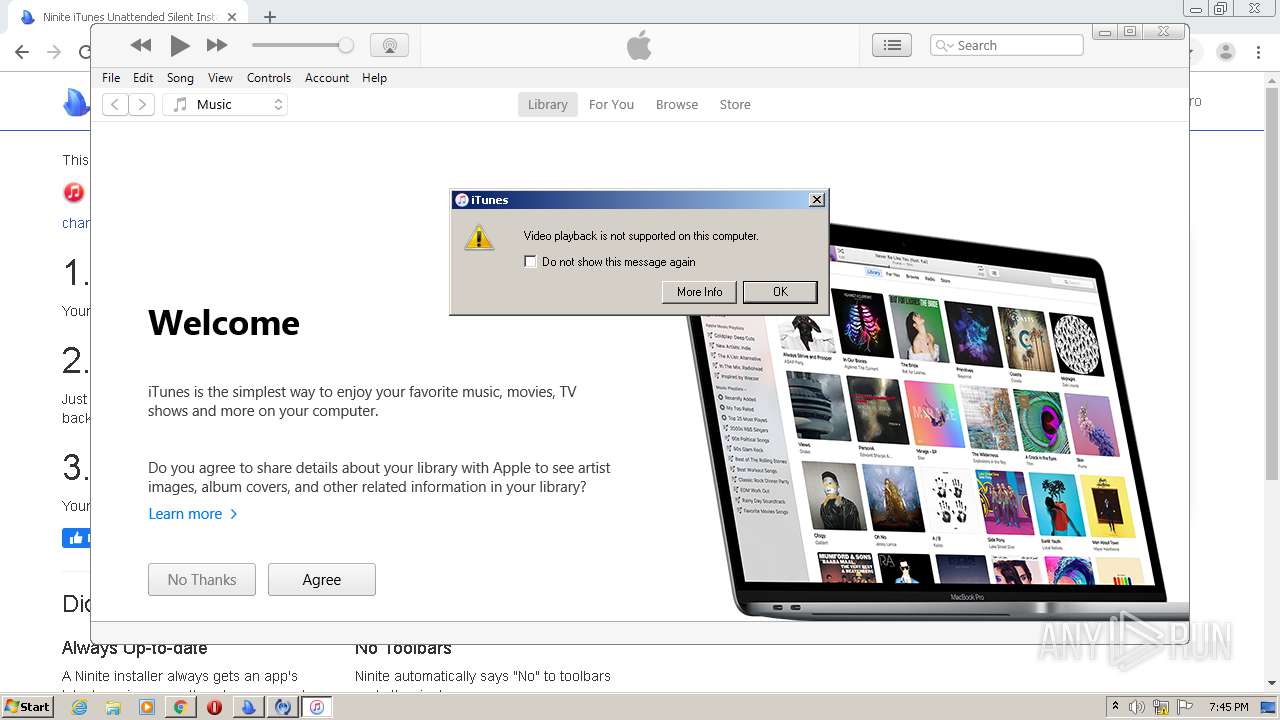Image resolution: width=1280 pixels, height=720 pixels.
Task: Close the iTunes warning dialog
Action: 817,200
